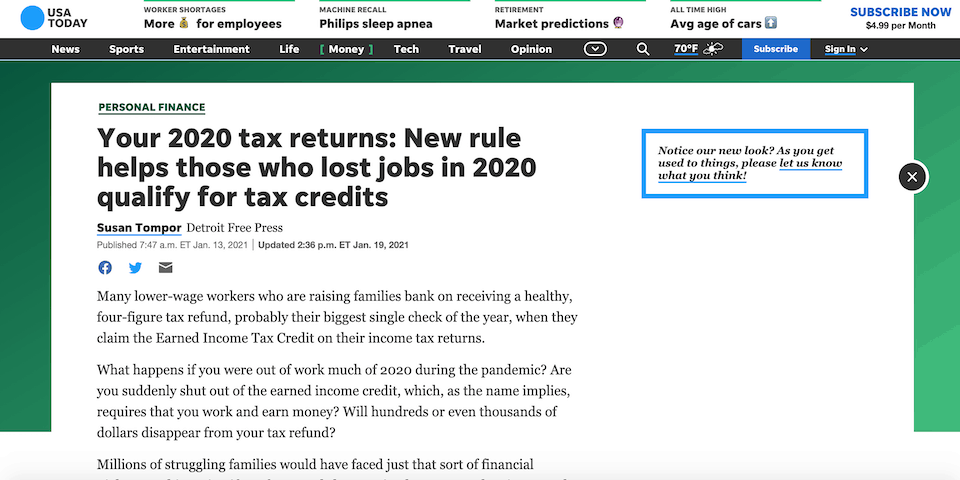The height and width of the screenshot is (480, 960).
Task: Email this article via envelope icon
Action: coord(165,268)
